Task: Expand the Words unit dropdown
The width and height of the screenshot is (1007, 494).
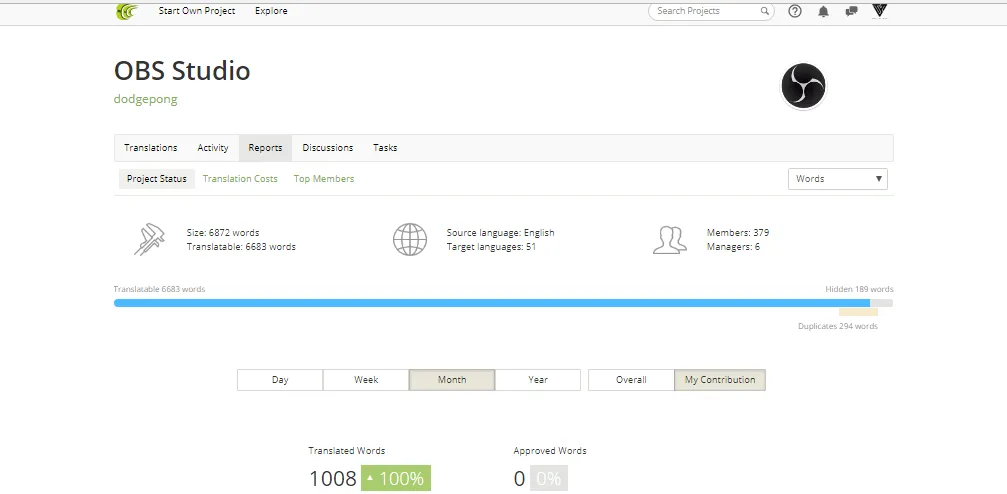Action: pos(837,179)
